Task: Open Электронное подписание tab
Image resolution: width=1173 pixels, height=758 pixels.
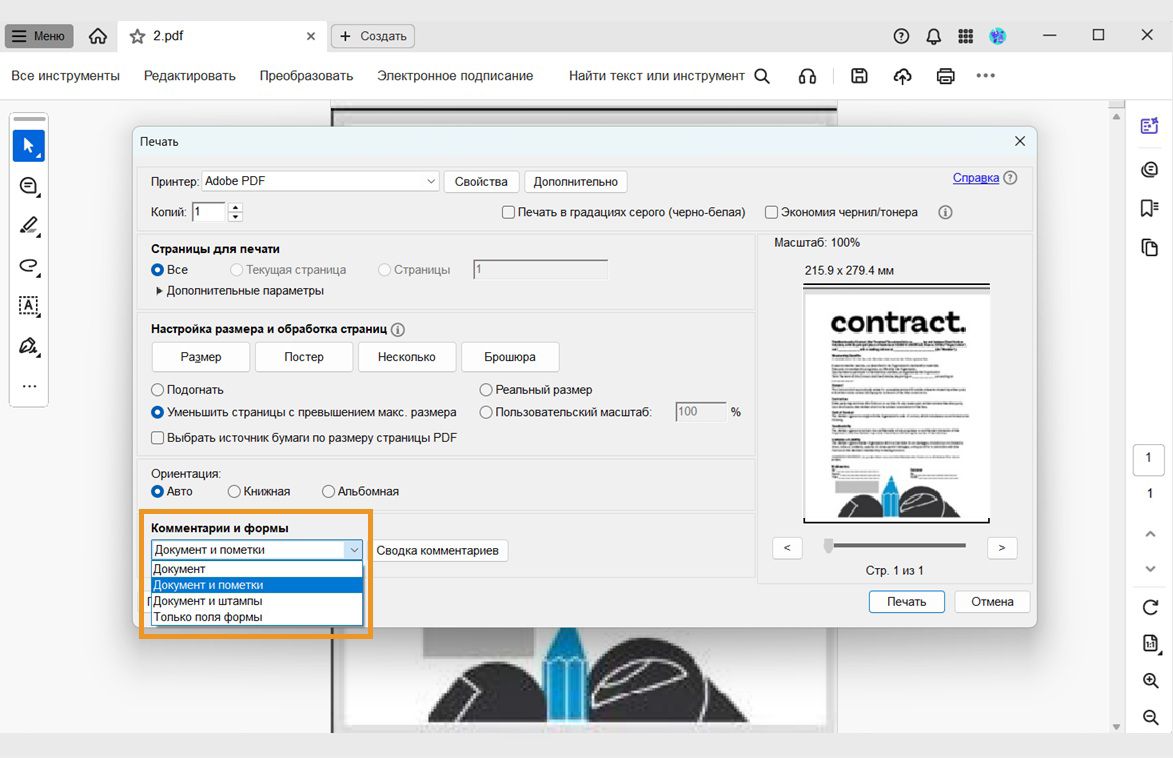Action: point(455,76)
